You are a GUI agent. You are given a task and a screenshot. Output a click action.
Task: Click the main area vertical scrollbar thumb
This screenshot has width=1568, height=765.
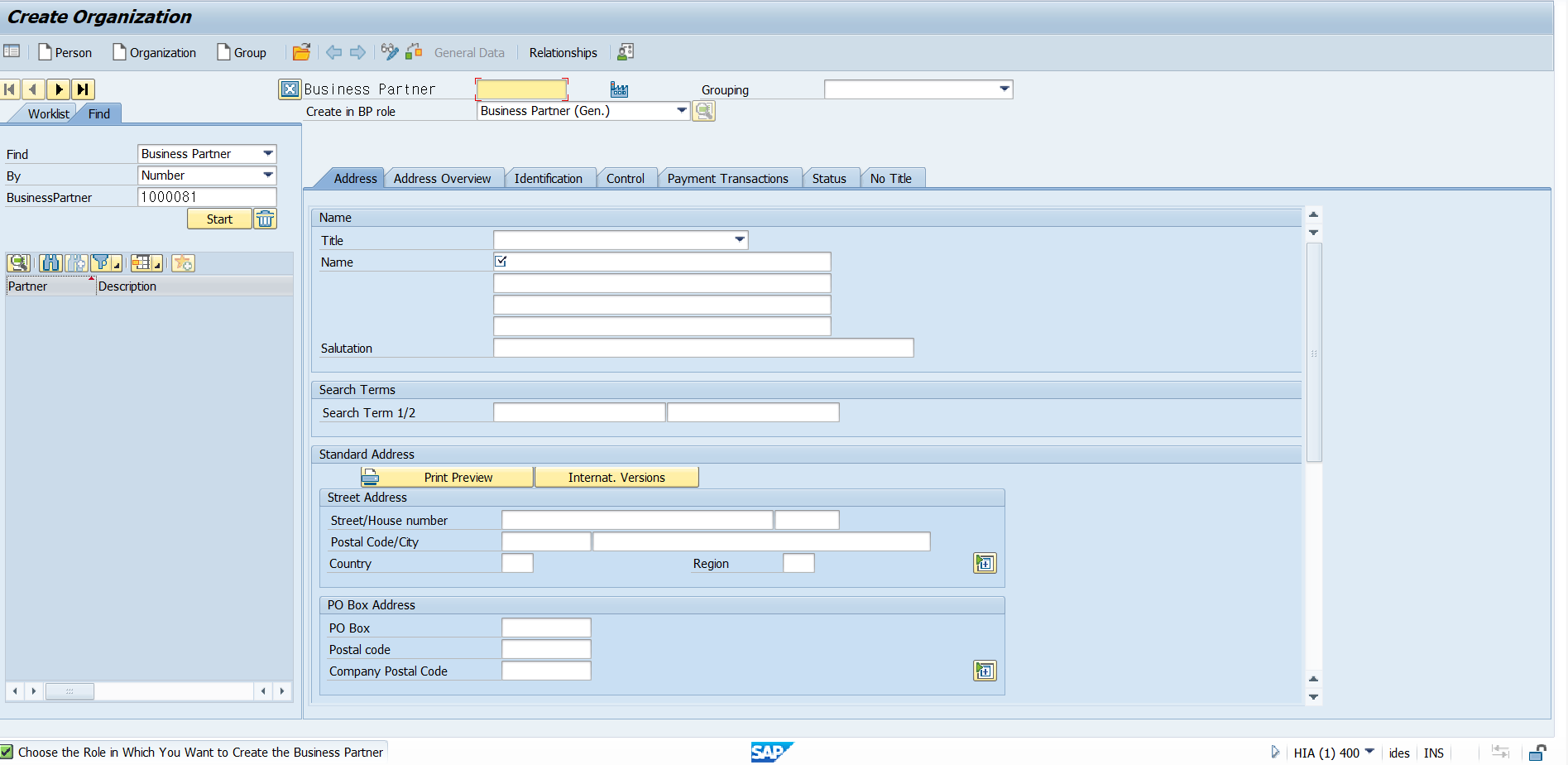click(x=1313, y=352)
